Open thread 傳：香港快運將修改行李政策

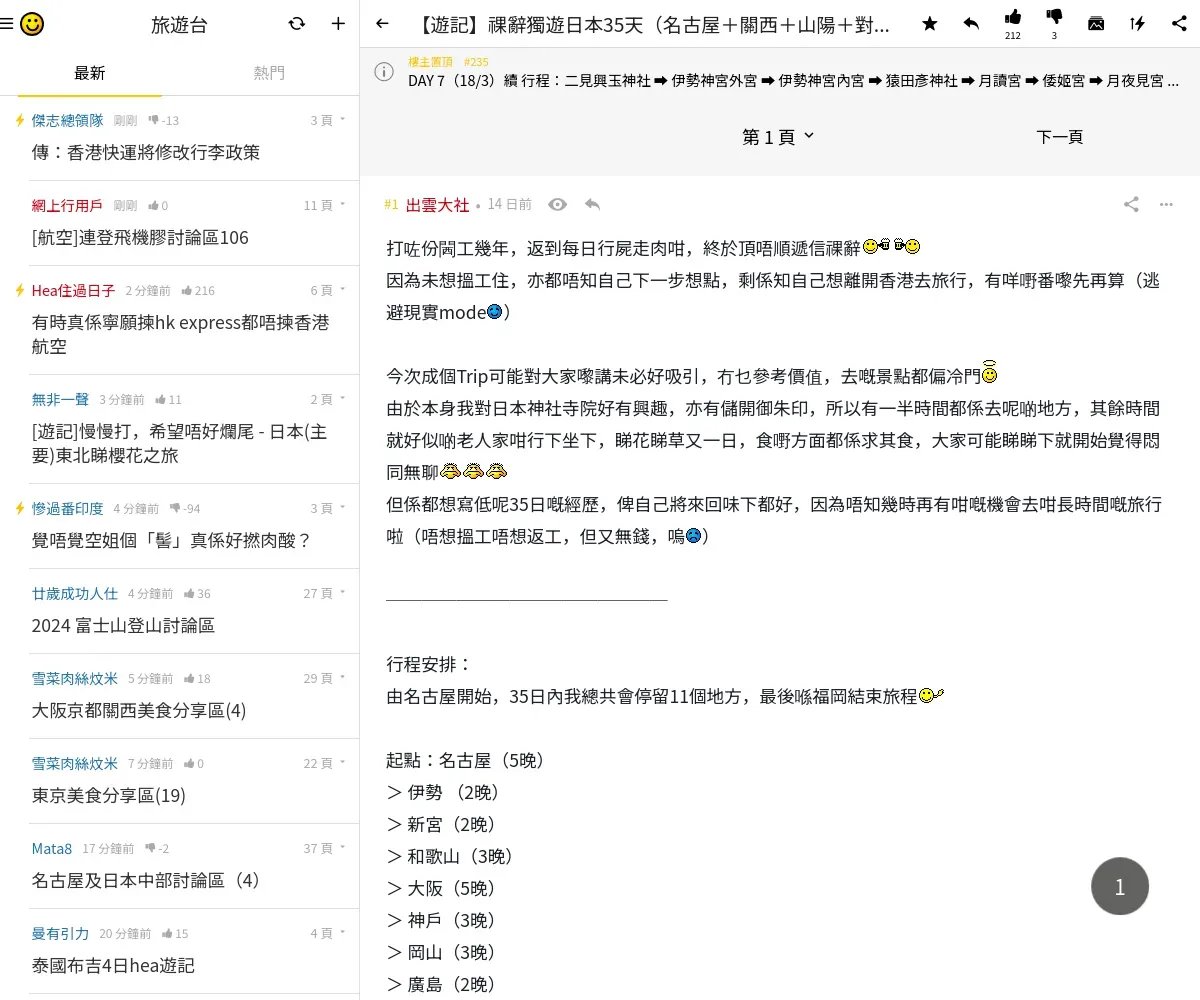coord(146,152)
